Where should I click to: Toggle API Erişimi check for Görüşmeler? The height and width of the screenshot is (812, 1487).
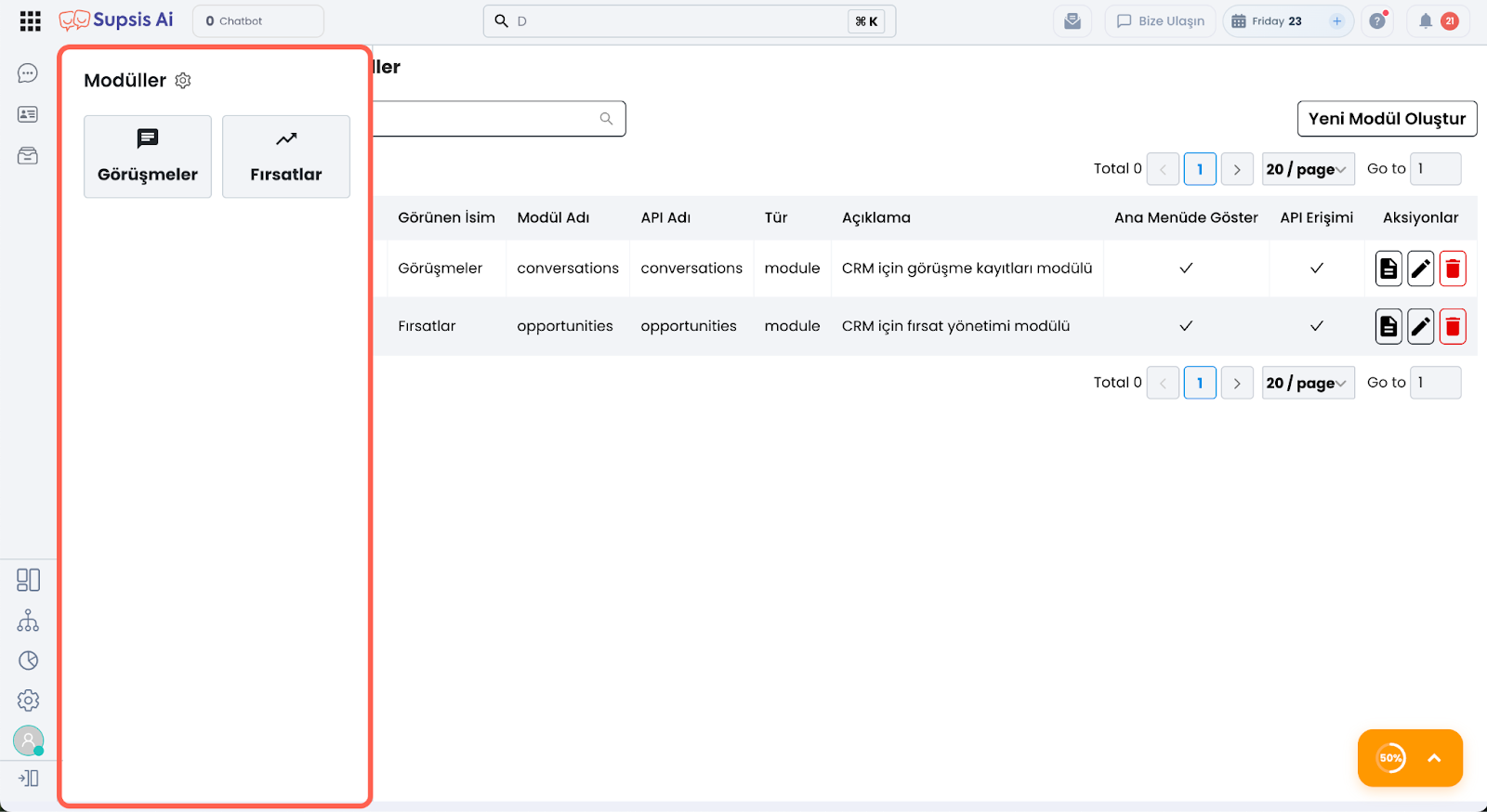(1316, 268)
